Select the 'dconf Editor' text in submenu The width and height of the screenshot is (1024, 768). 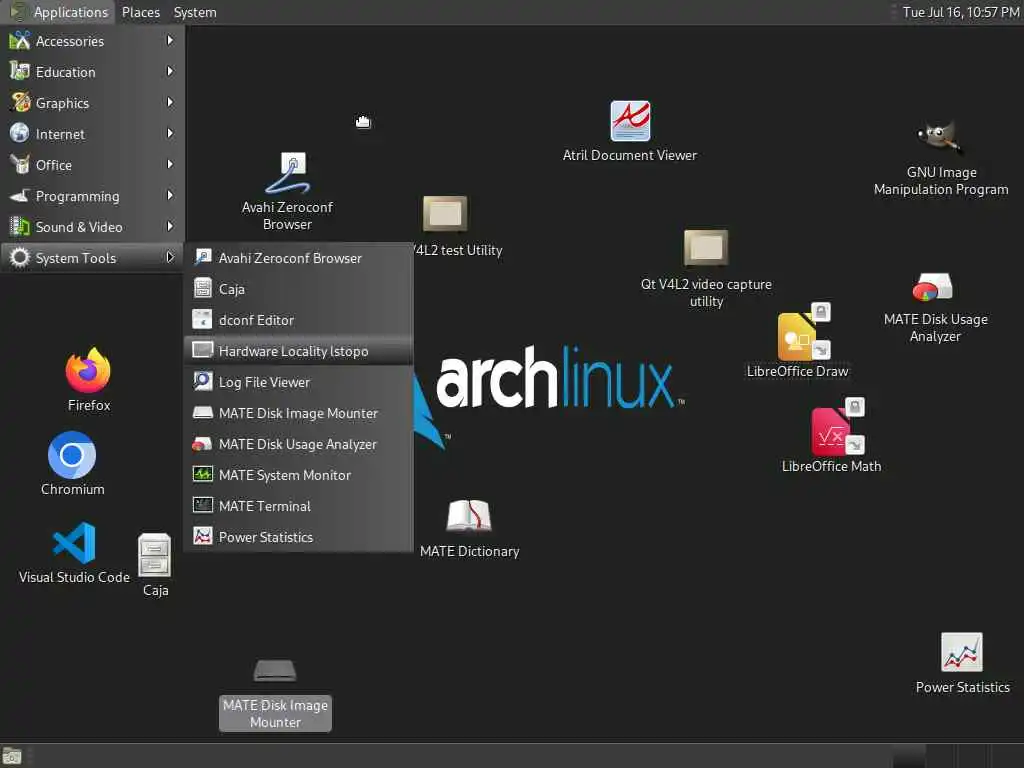coord(256,320)
